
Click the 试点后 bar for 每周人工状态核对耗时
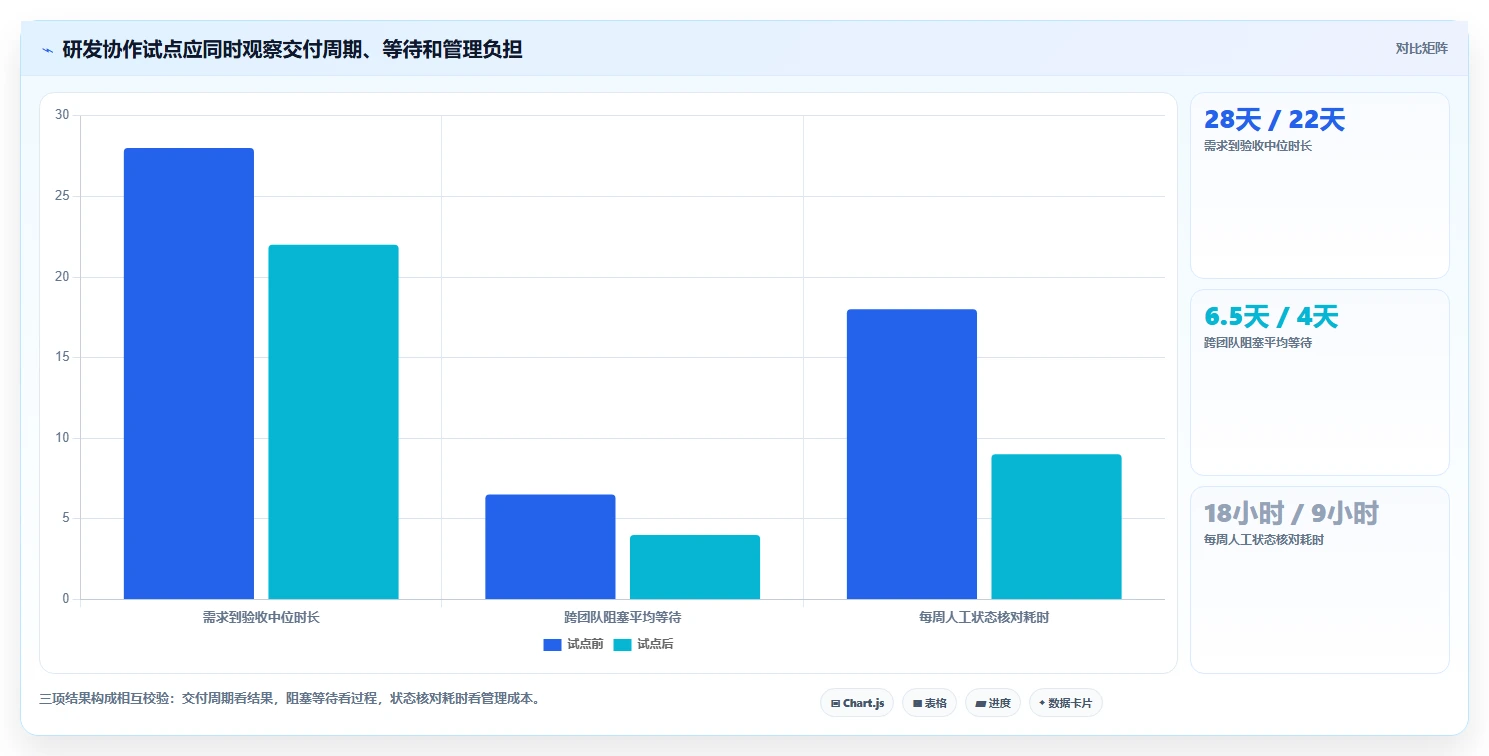click(1056, 527)
